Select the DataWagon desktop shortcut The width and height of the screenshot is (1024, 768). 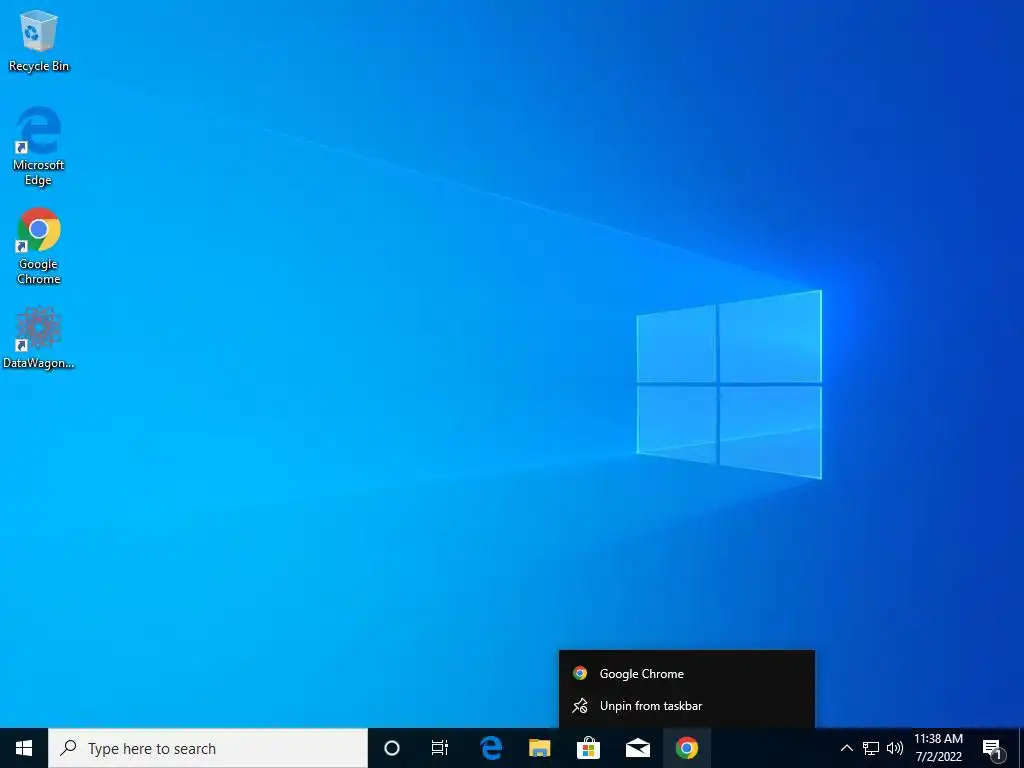point(39,338)
